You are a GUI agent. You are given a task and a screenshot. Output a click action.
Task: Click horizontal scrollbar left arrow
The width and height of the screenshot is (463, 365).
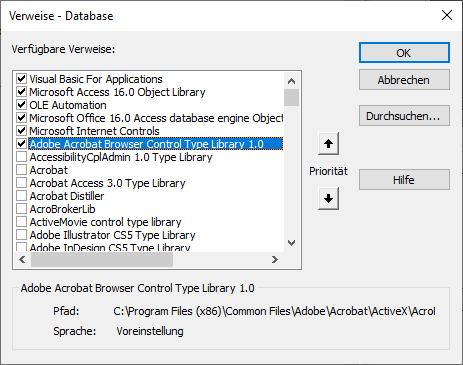pyautogui.click(x=22, y=259)
